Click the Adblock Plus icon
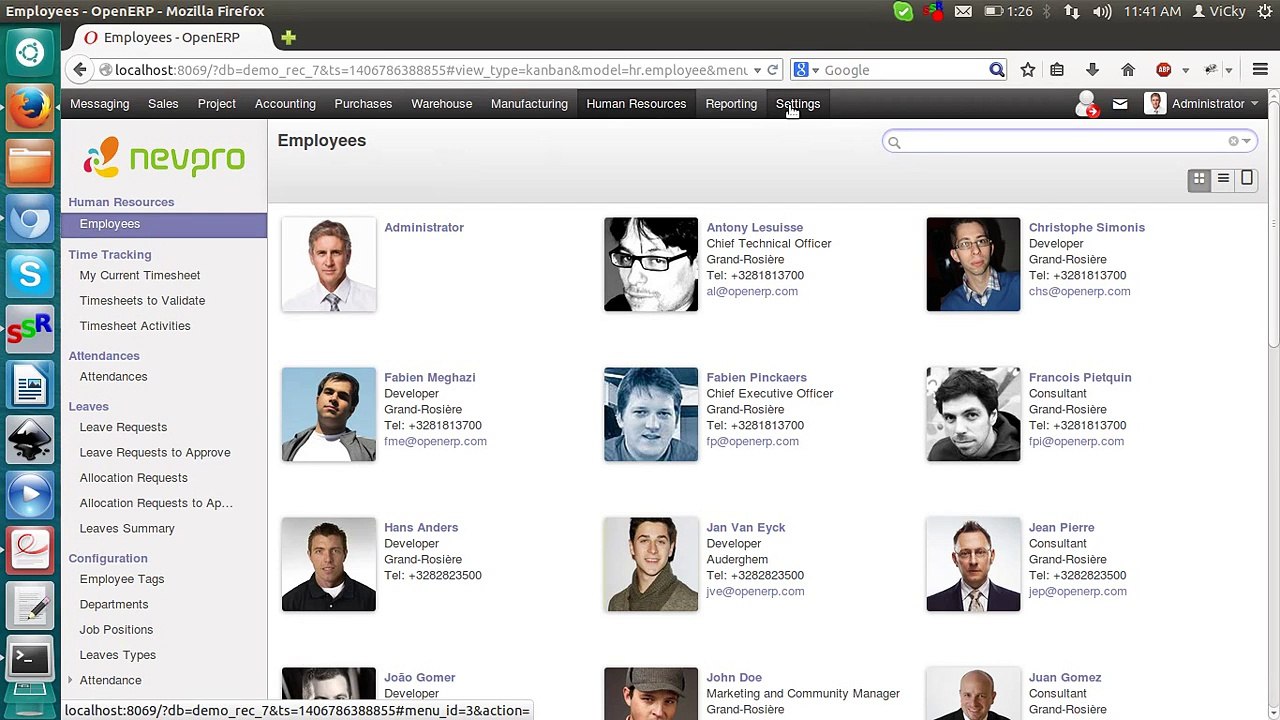This screenshot has height=720, width=1280. pyautogui.click(x=1164, y=70)
